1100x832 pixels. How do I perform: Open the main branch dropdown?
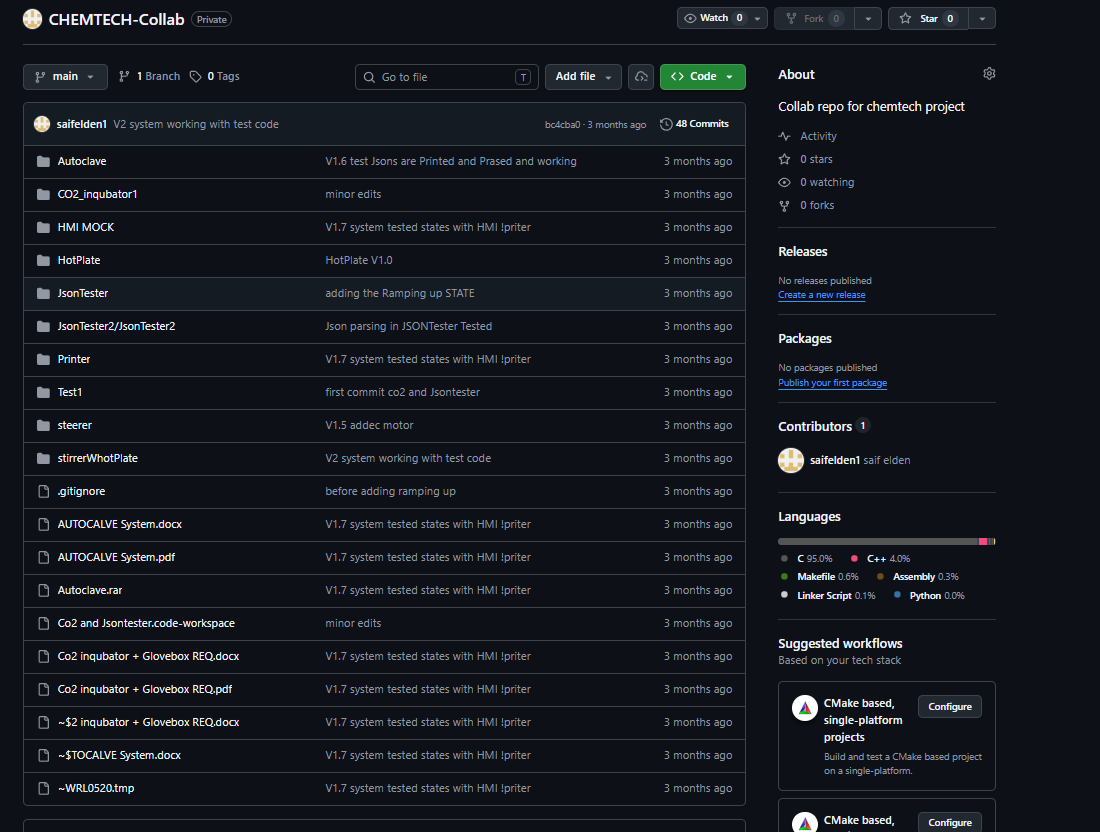tap(65, 76)
